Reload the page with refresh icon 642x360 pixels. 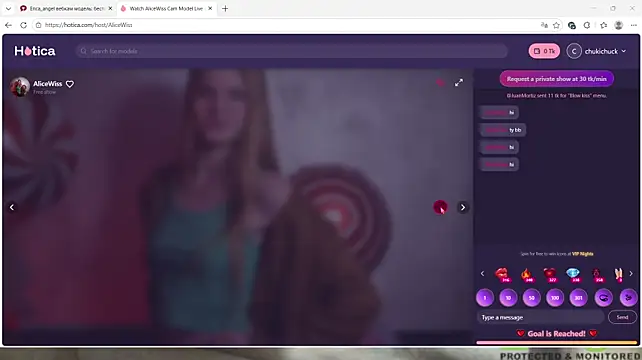coord(23,25)
